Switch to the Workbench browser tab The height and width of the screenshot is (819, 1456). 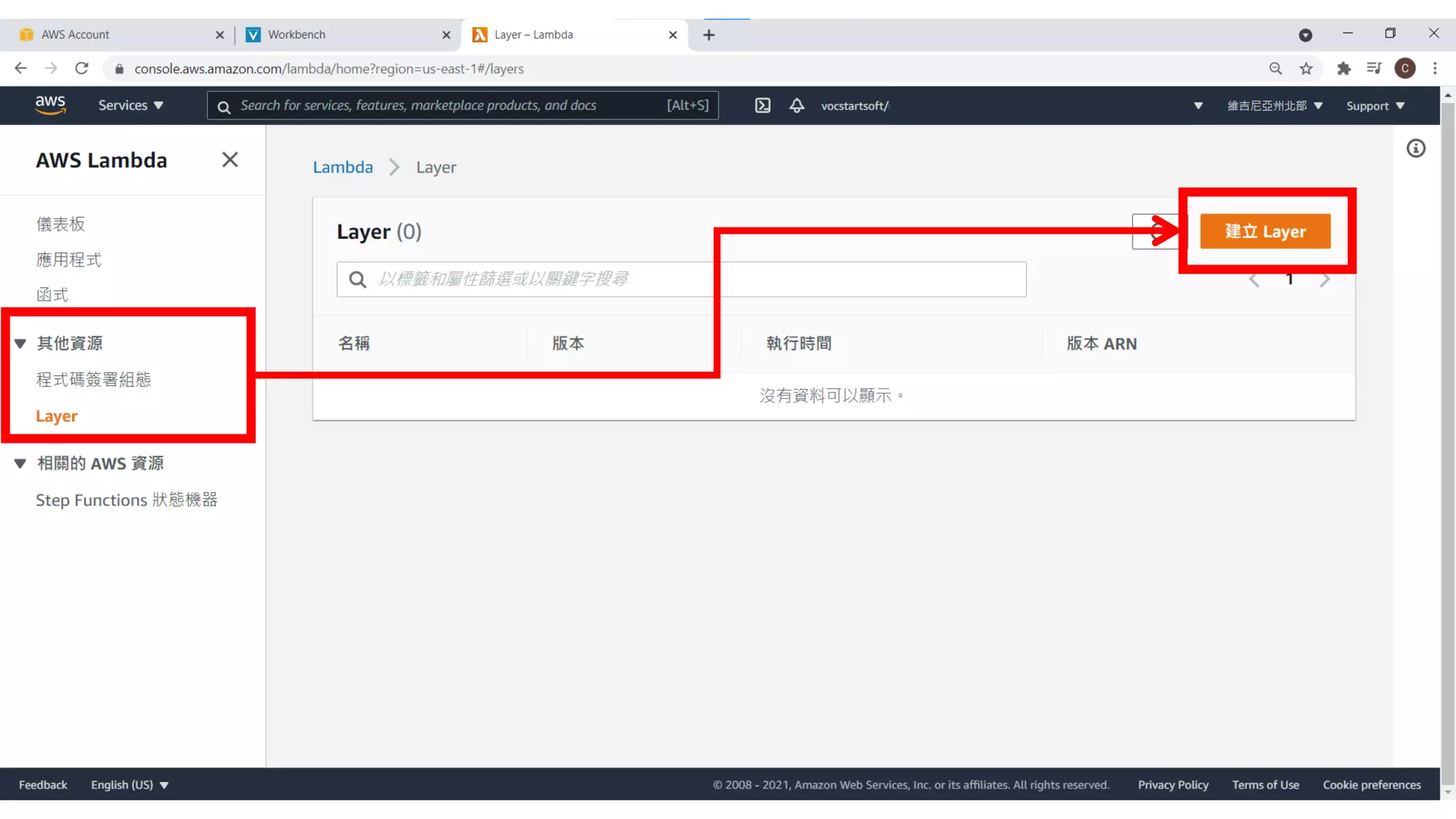click(x=296, y=34)
